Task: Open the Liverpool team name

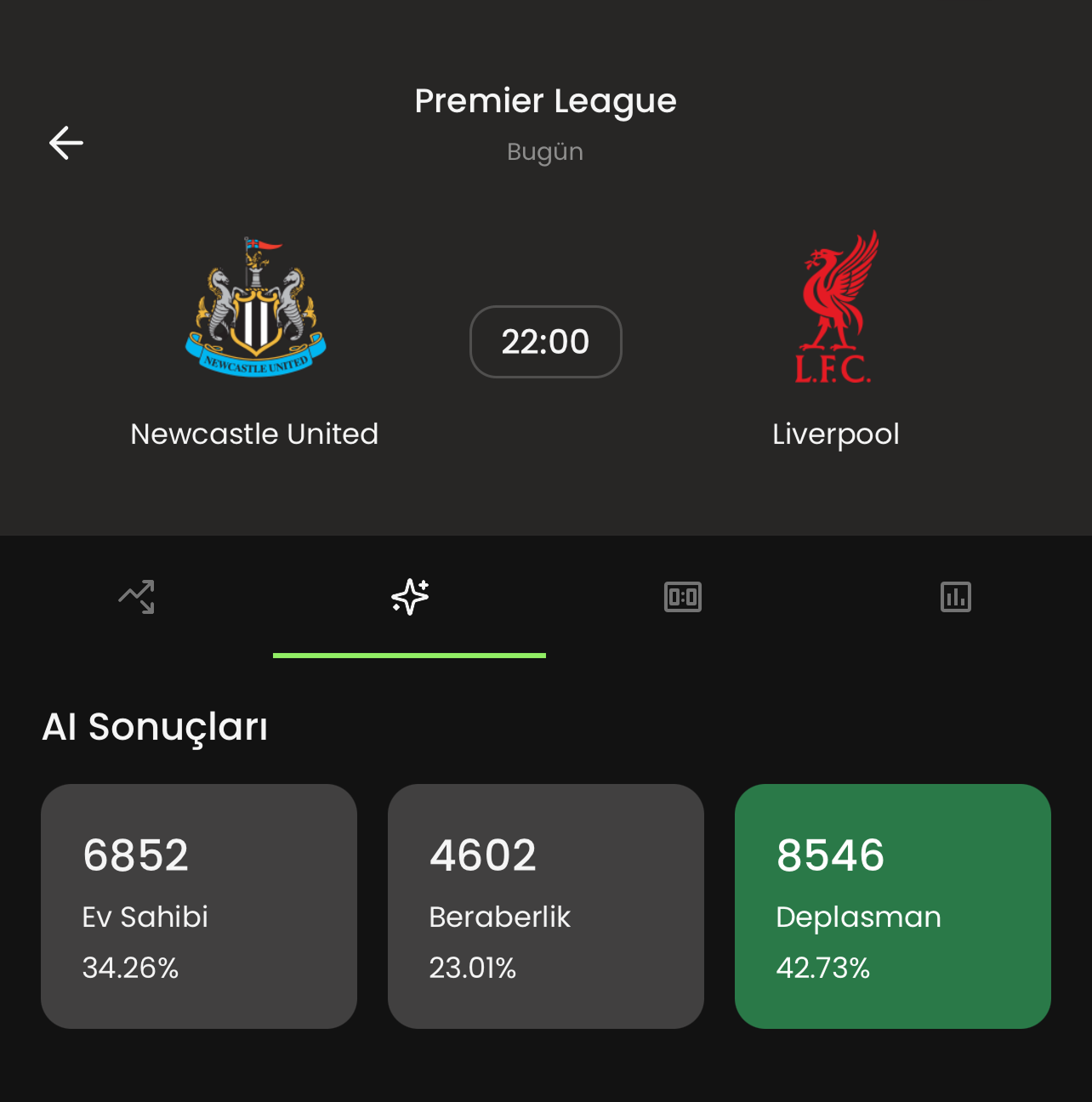Action: 836,435
